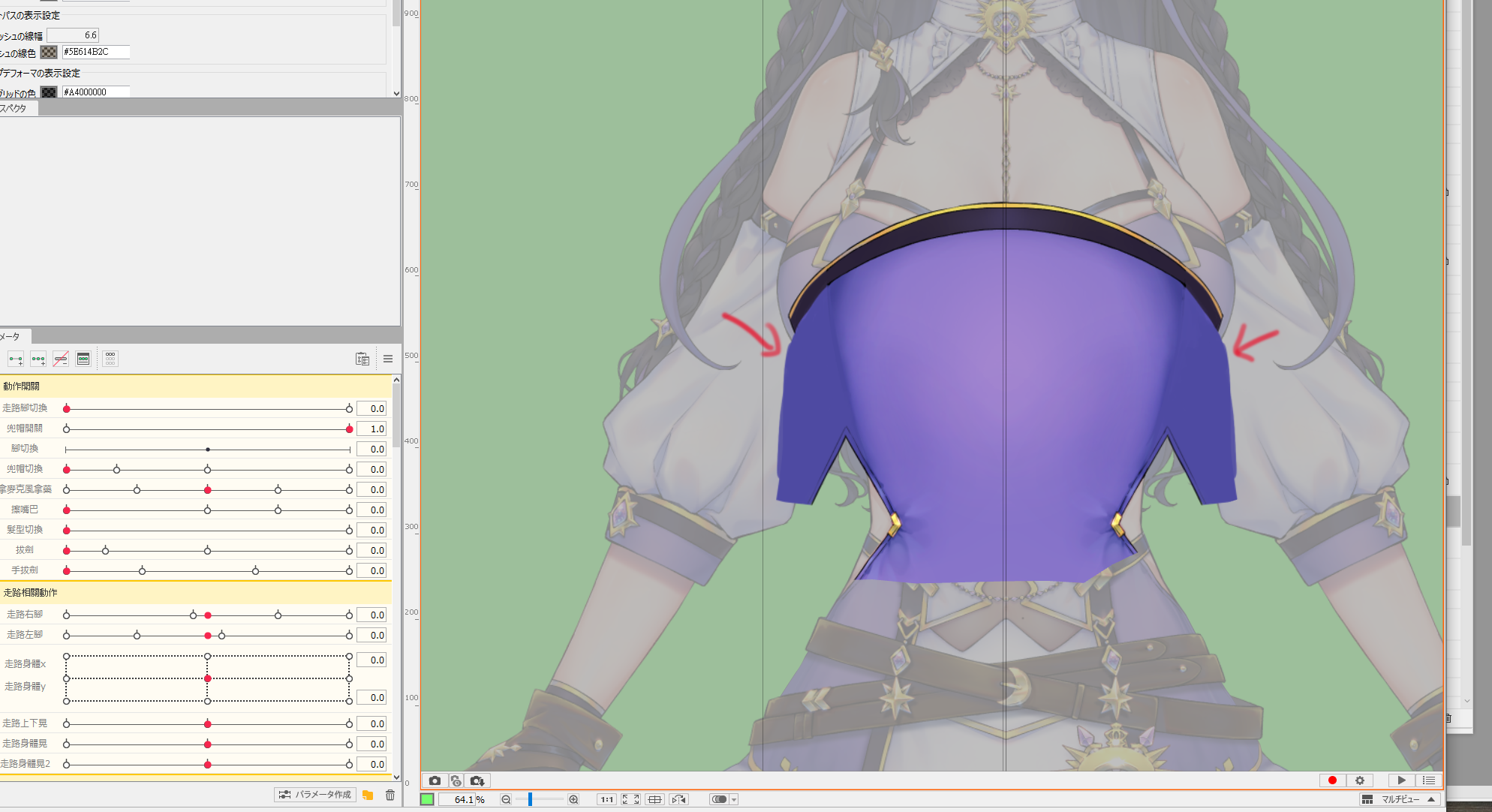
Task: Select the parameter panel tab labeled メータ
Action: click(11, 336)
